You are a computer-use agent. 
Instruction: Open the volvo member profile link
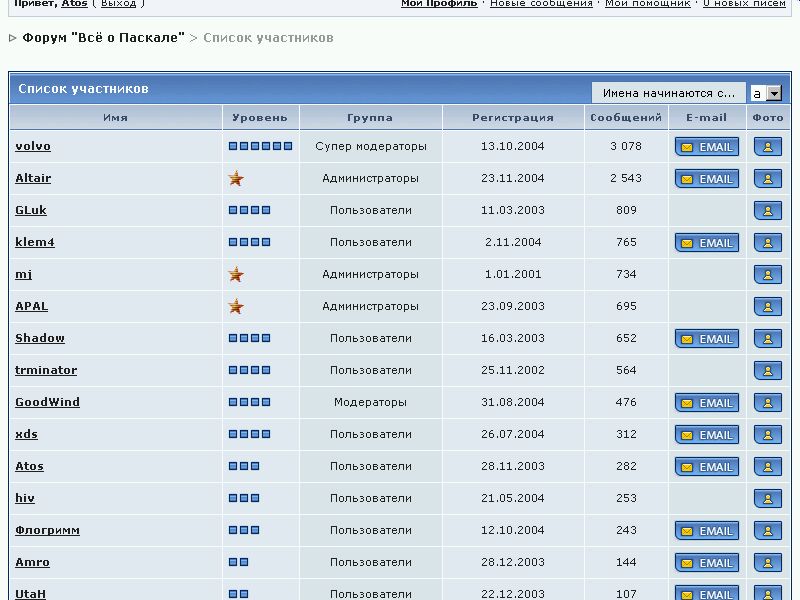pyautogui.click(x=33, y=146)
